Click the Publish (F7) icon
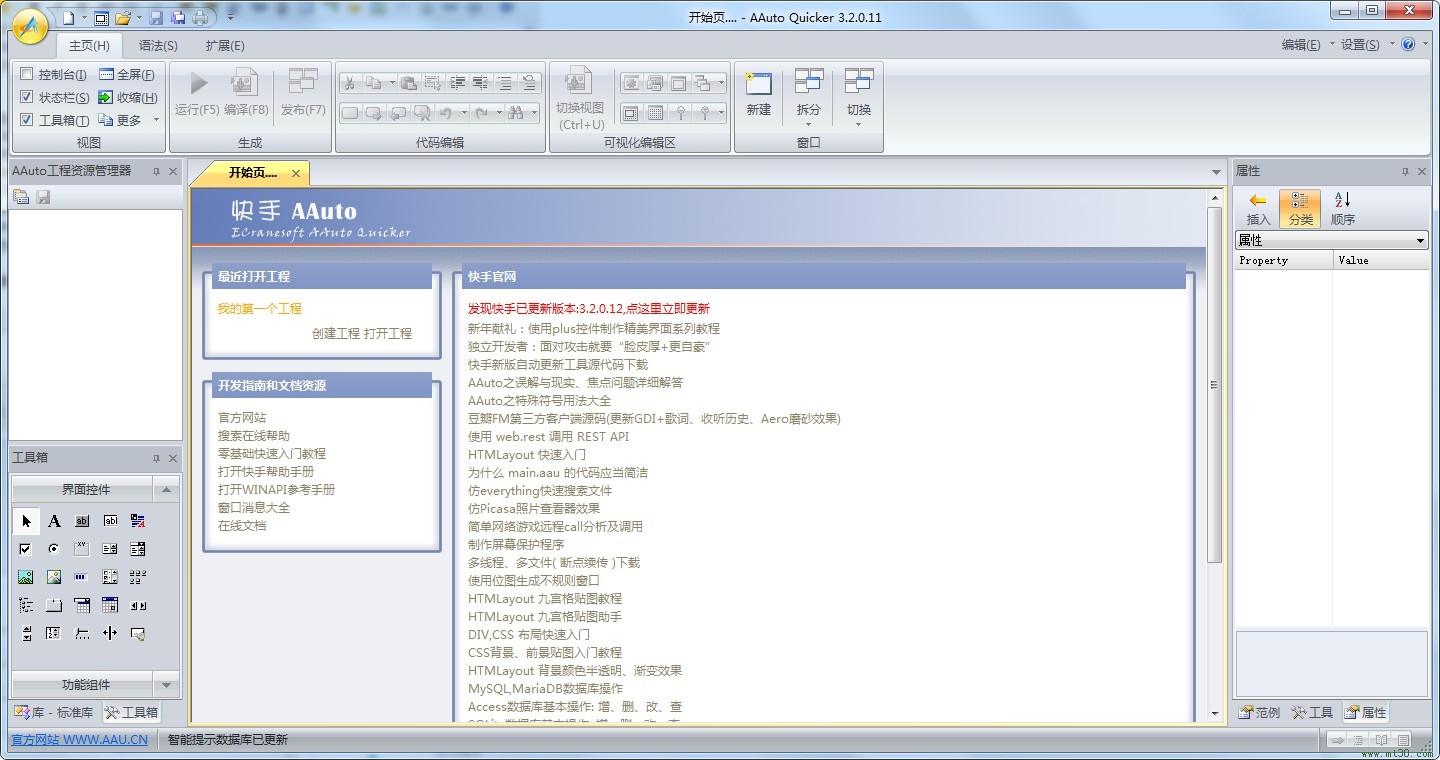 coord(303,82)
